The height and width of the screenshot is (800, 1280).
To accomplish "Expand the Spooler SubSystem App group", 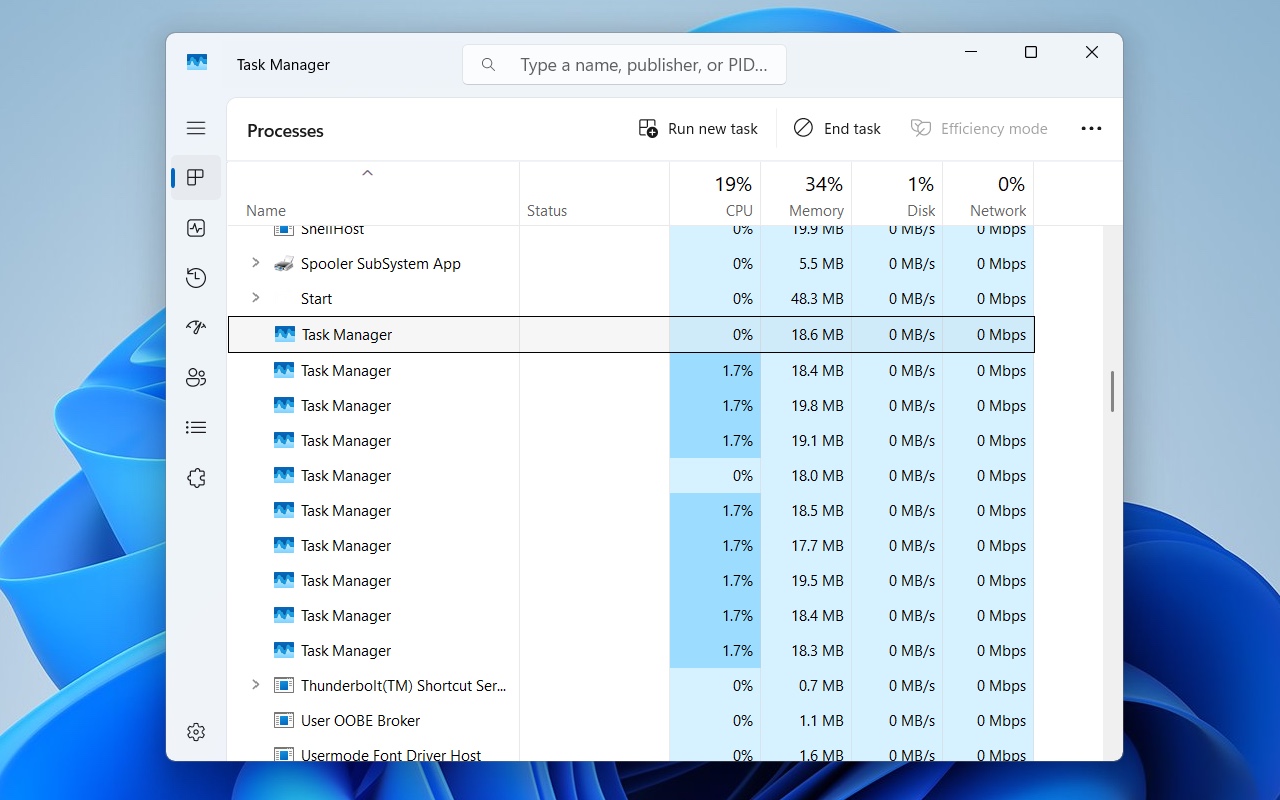I will click(256, 263).
